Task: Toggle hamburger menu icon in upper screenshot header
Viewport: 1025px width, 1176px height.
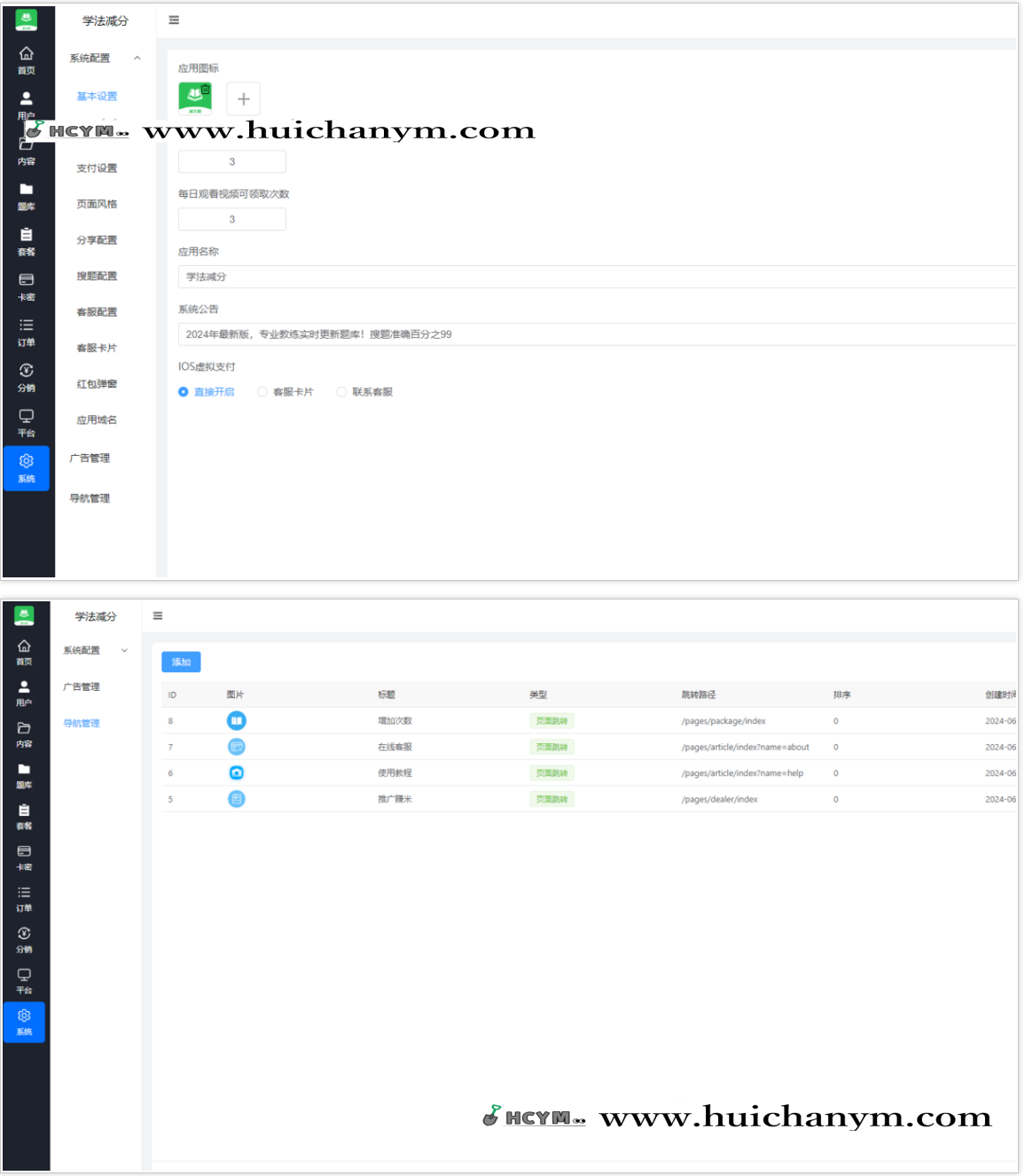Action: tap(174, 20)
